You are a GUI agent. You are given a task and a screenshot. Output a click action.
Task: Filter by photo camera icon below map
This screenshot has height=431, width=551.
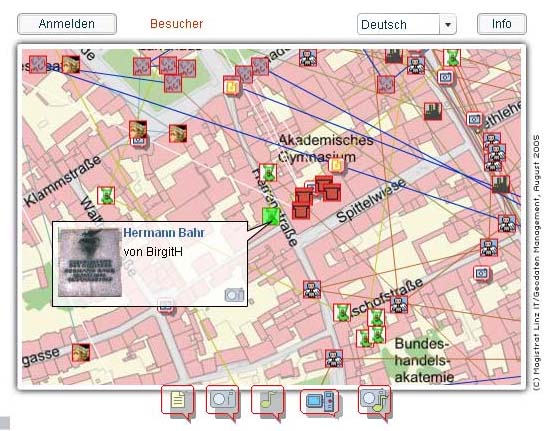(x=222, y=400)
